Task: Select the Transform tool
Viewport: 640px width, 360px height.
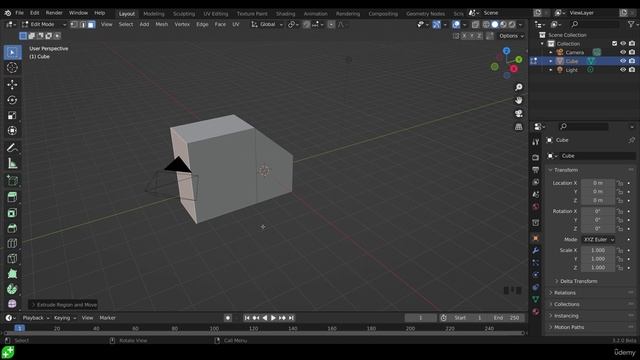Action: point(12,131)
